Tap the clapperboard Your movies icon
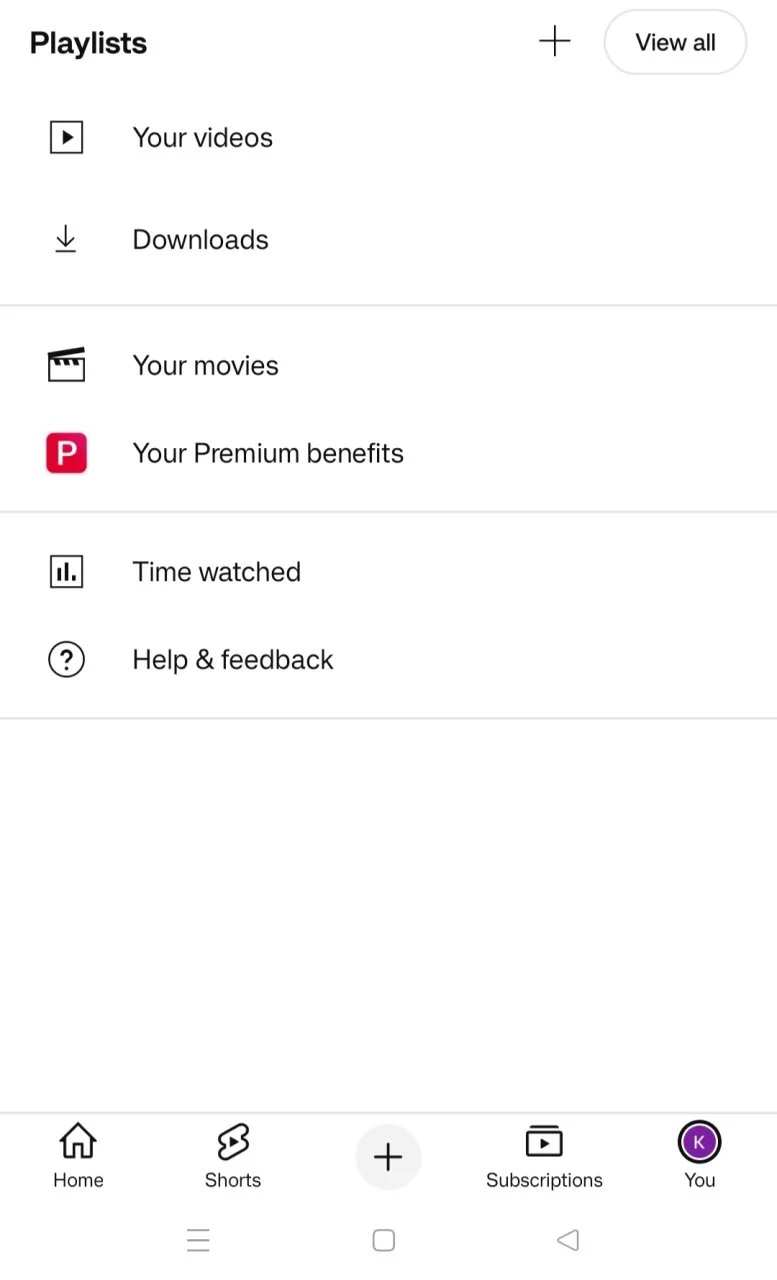 (x=66, y=365)
